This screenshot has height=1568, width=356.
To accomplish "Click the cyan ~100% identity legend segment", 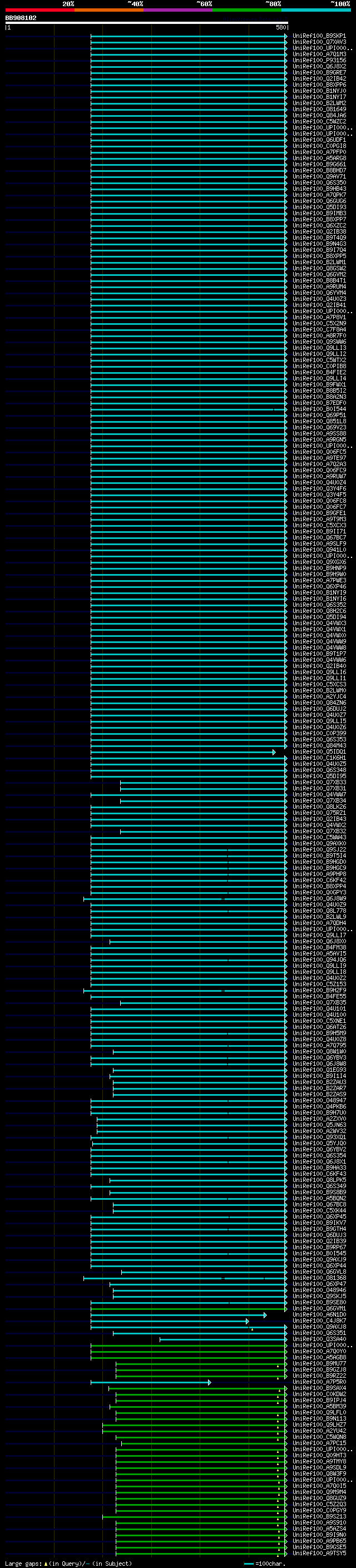I will (x=316, y=11).
